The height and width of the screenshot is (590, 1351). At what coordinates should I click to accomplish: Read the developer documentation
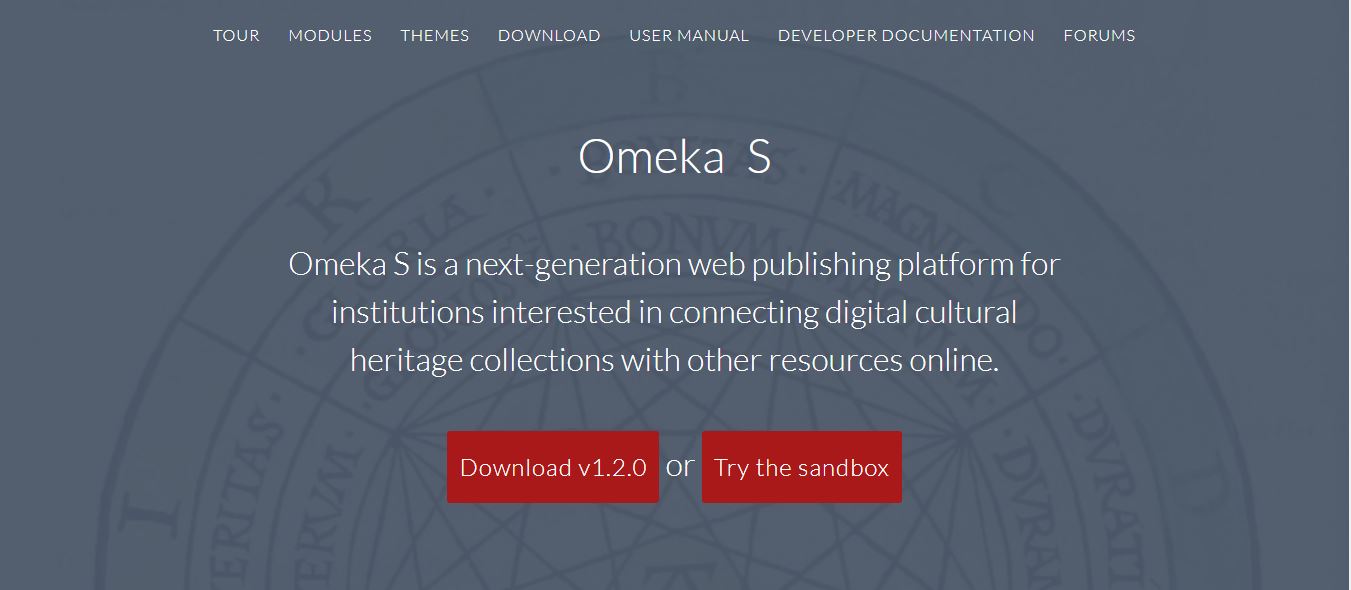[x=906, y=35]
